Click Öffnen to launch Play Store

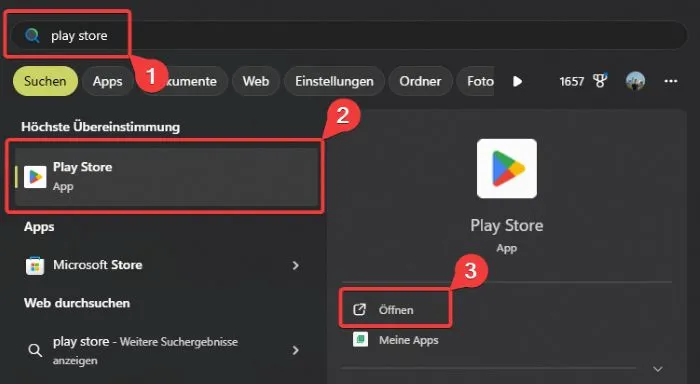[x=396, y=309]
